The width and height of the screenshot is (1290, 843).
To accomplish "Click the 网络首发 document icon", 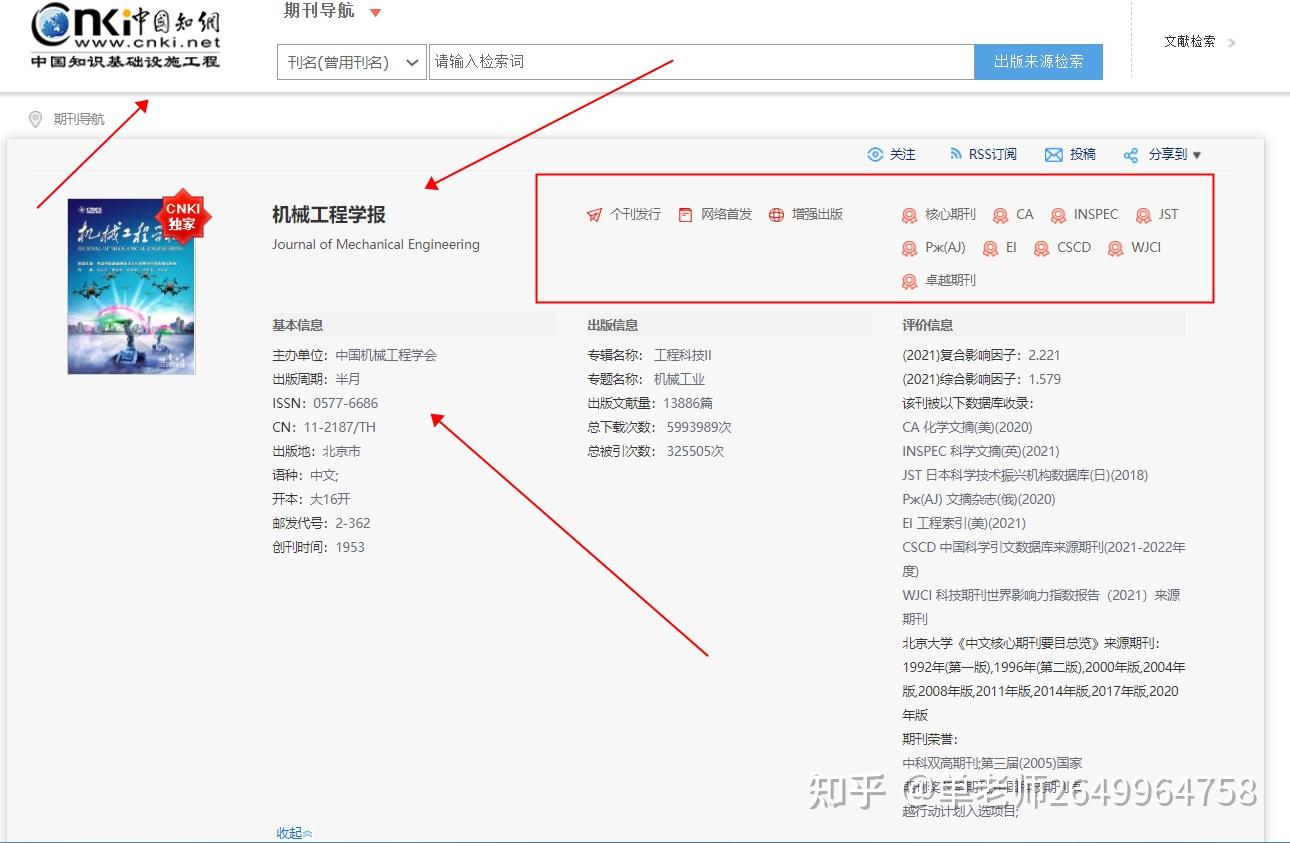I will tap(685, 215).
